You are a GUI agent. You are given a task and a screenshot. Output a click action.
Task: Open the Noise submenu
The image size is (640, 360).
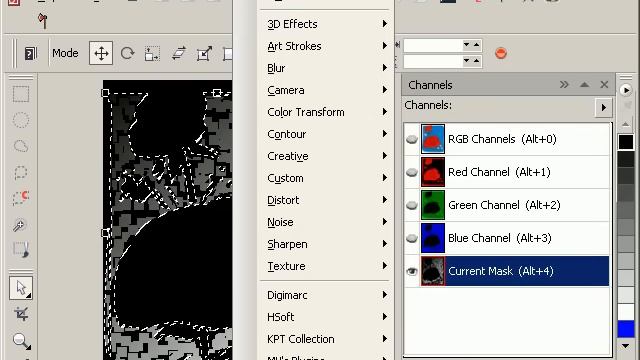coord(326,222)
